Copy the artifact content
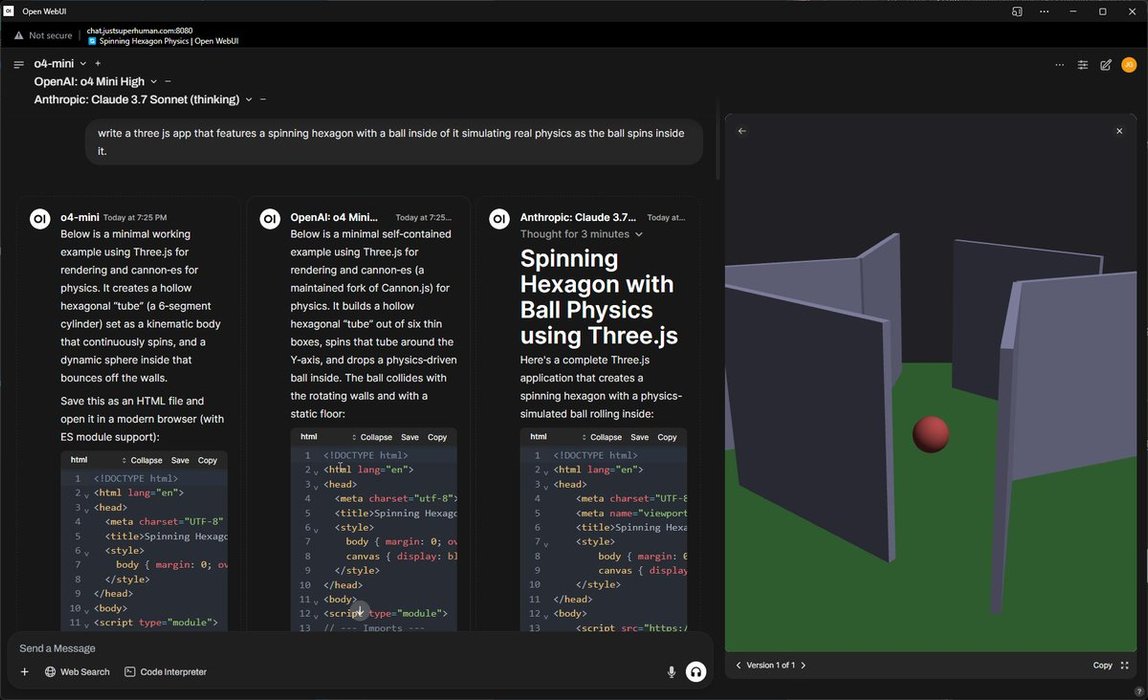1148x700 pixels. (1102, 666)
